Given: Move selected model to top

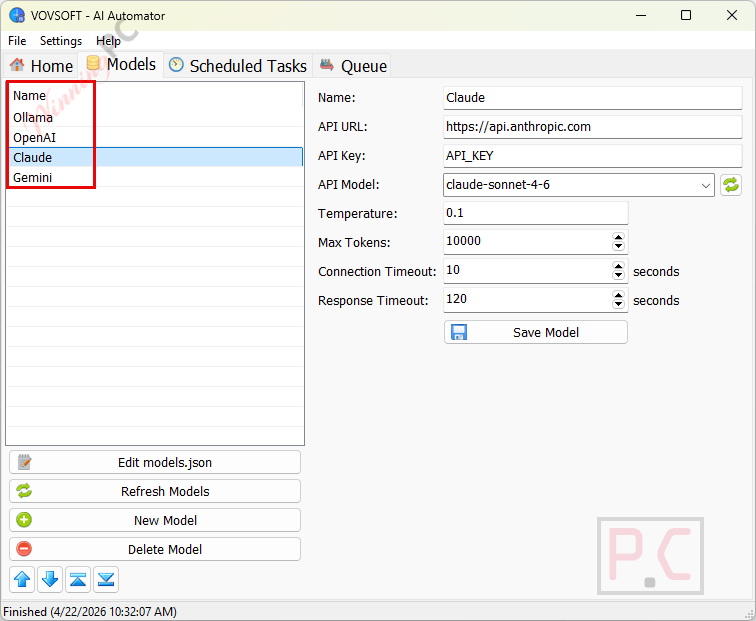Looking at the screenshot, I should (x=78, y=579).
